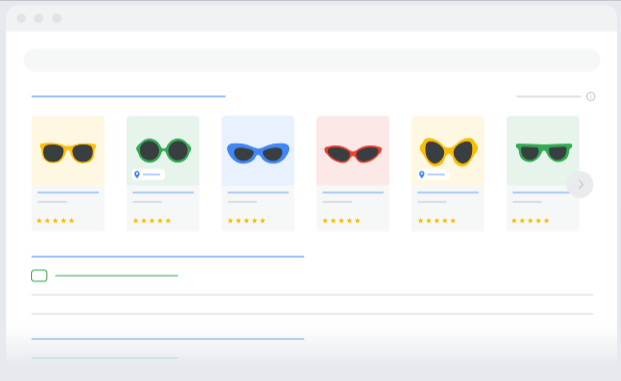Click star rating under green round sunglasses
Viewport: 621px width, 381px height.
click(152, 221)
